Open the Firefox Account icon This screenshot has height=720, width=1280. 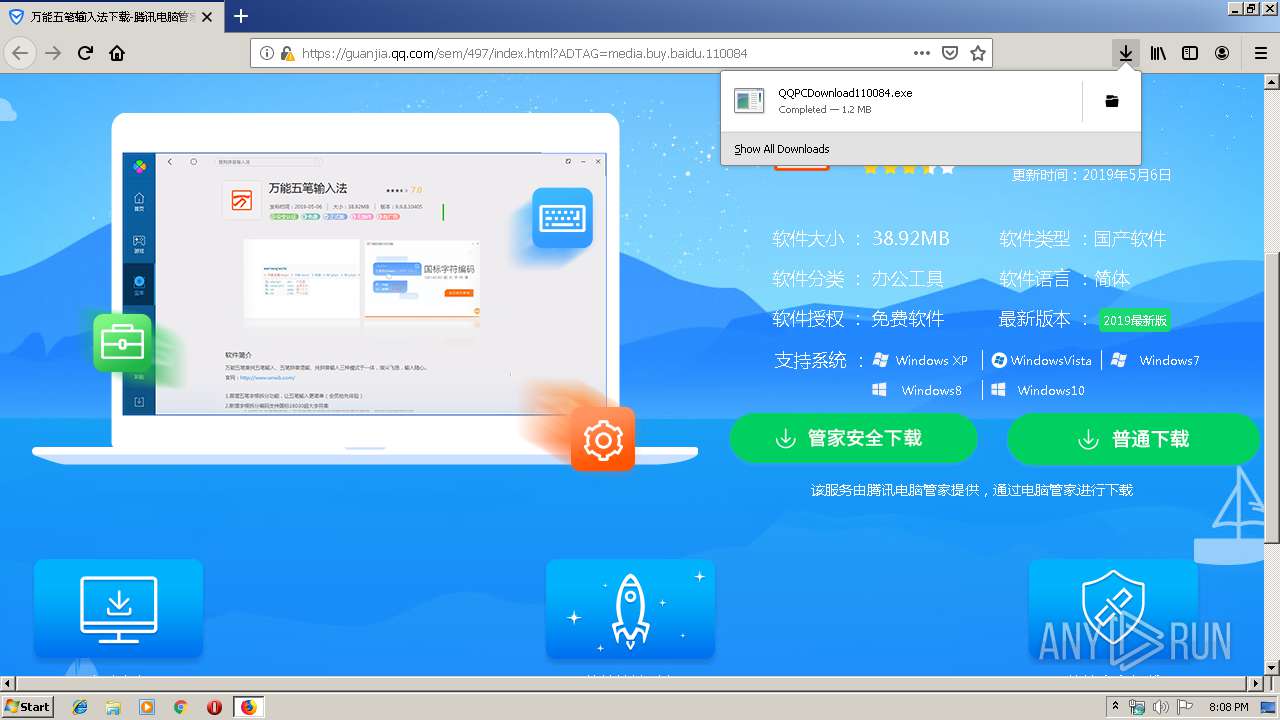point(1222,53)
